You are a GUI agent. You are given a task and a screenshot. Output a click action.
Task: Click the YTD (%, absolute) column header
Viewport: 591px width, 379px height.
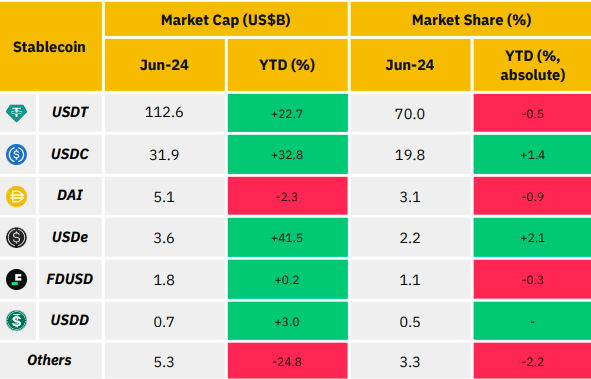pos(532,65)
